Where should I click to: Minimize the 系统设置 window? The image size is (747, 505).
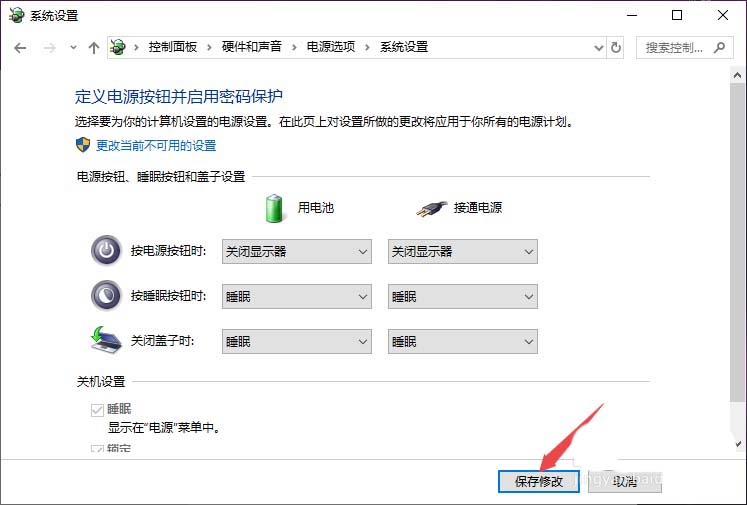[632, 15]
